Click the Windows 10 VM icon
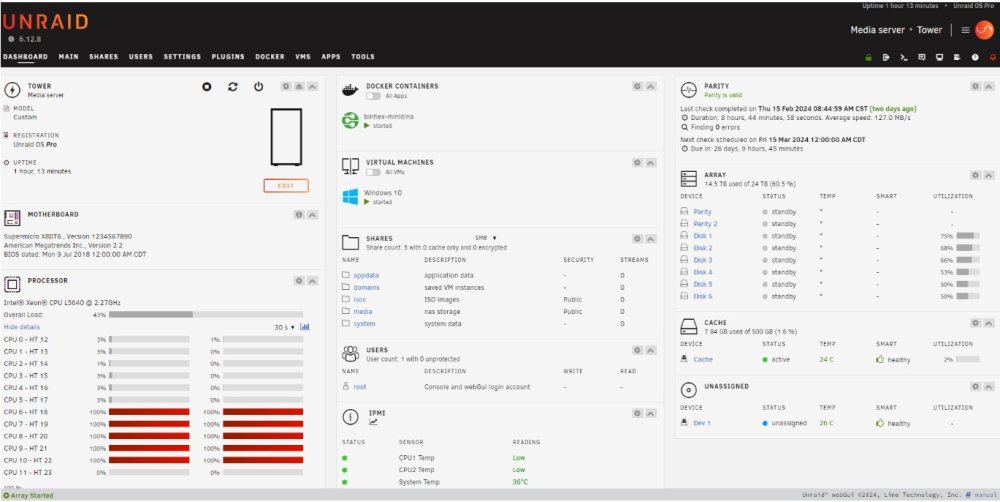Viewport: 1000px width, 502px height. (350, 196)
